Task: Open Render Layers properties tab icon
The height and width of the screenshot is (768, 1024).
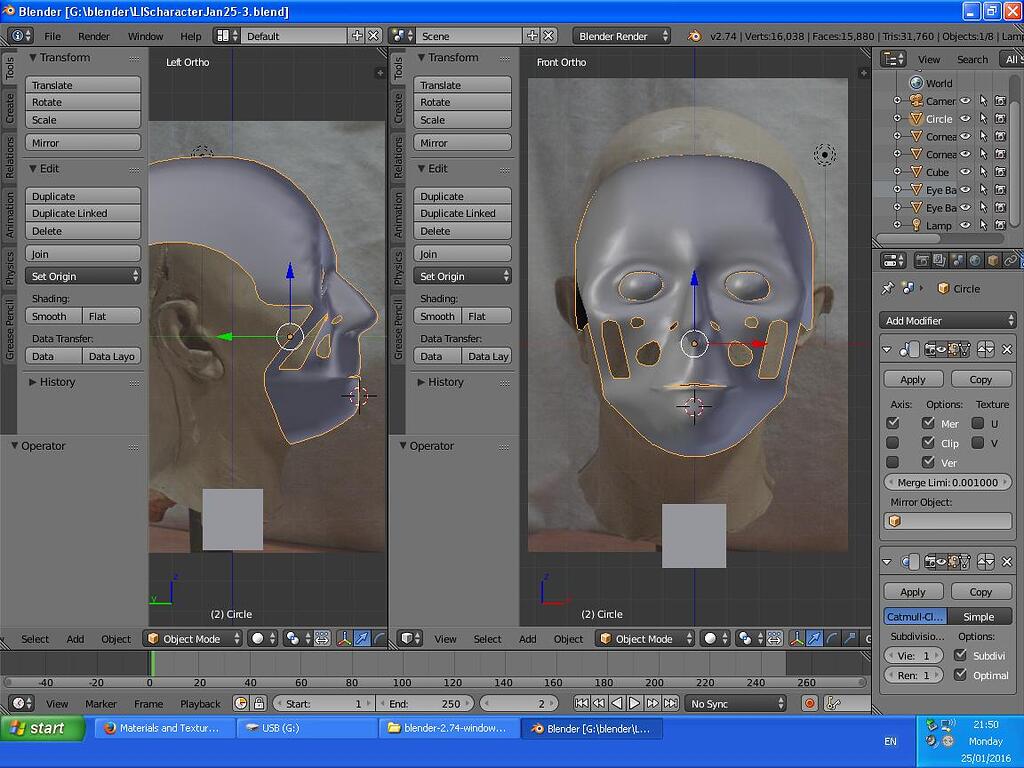Action: point(940,261)
